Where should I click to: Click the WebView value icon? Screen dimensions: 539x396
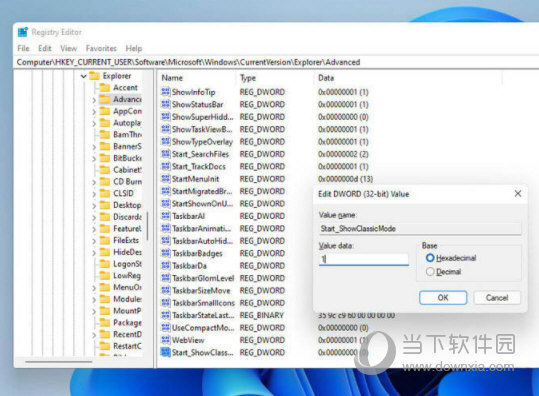[x=166, y=340]
